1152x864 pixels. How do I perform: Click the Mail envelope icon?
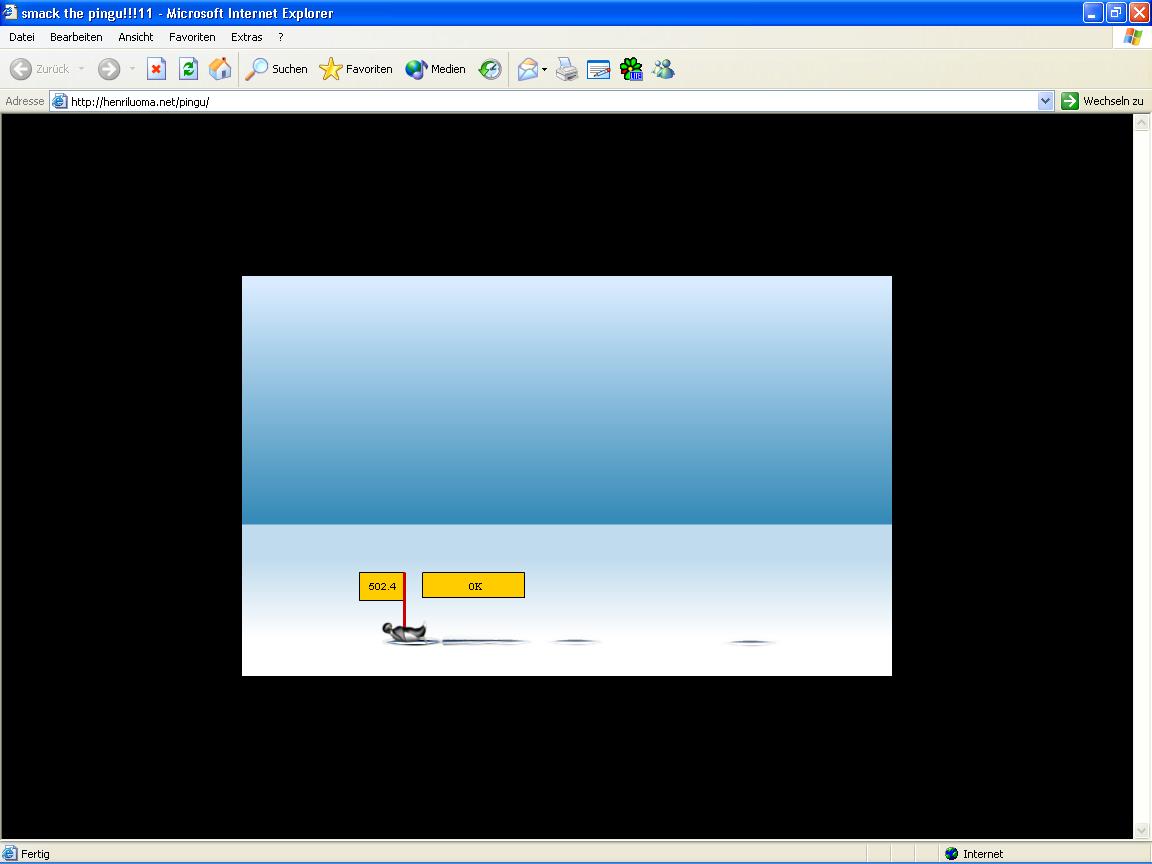pyautogui.click(x=527, y=69)
